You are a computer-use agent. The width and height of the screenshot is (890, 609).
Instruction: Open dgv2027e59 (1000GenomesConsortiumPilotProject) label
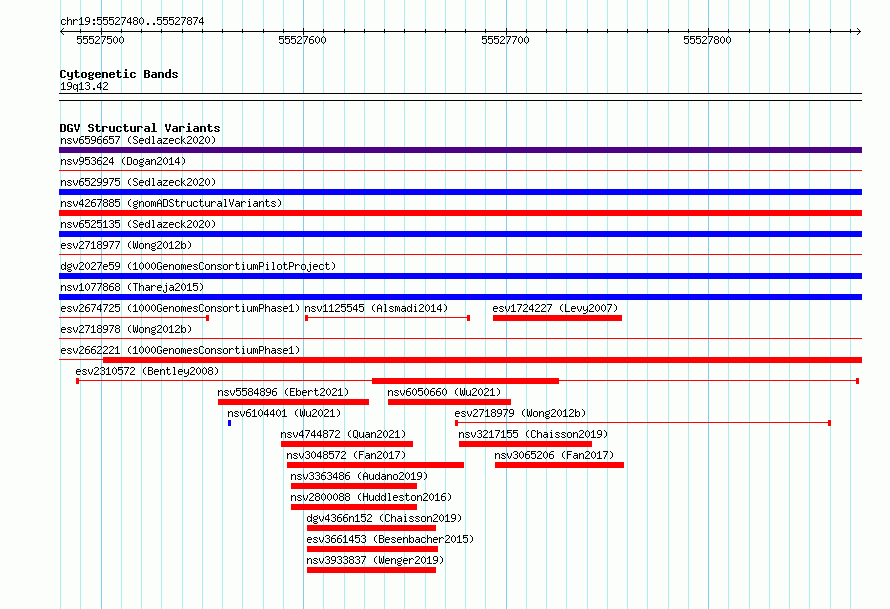click(198, 266)
